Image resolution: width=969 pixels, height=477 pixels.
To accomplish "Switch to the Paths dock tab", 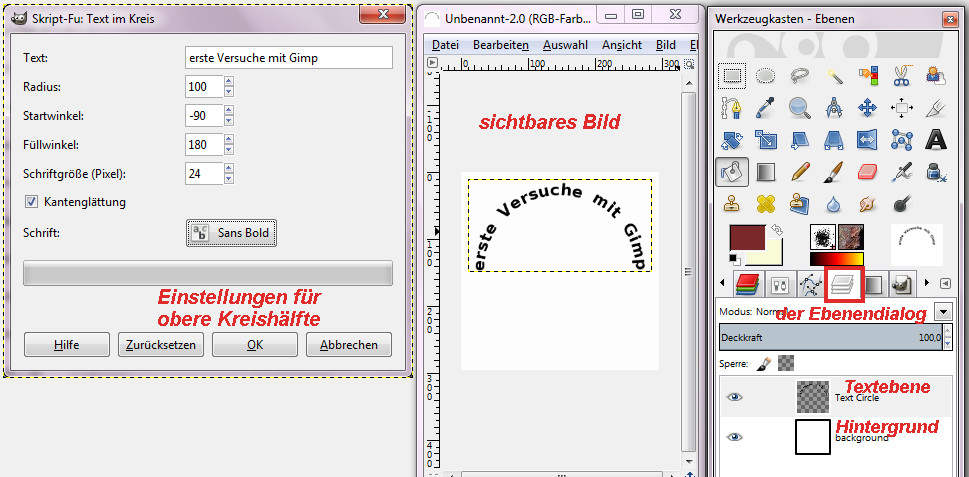I will 810,284.
